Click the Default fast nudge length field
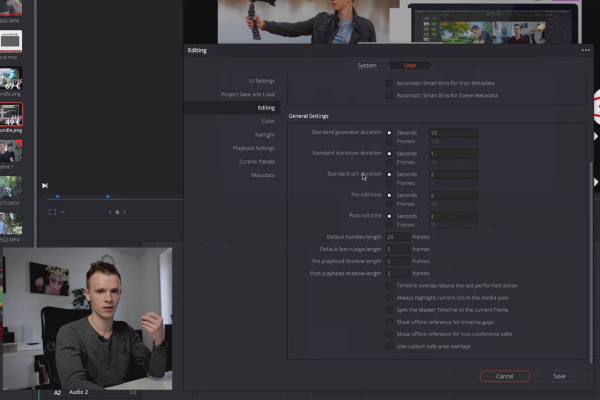Screen dimensions: 600x400 [x=398, y=249]
